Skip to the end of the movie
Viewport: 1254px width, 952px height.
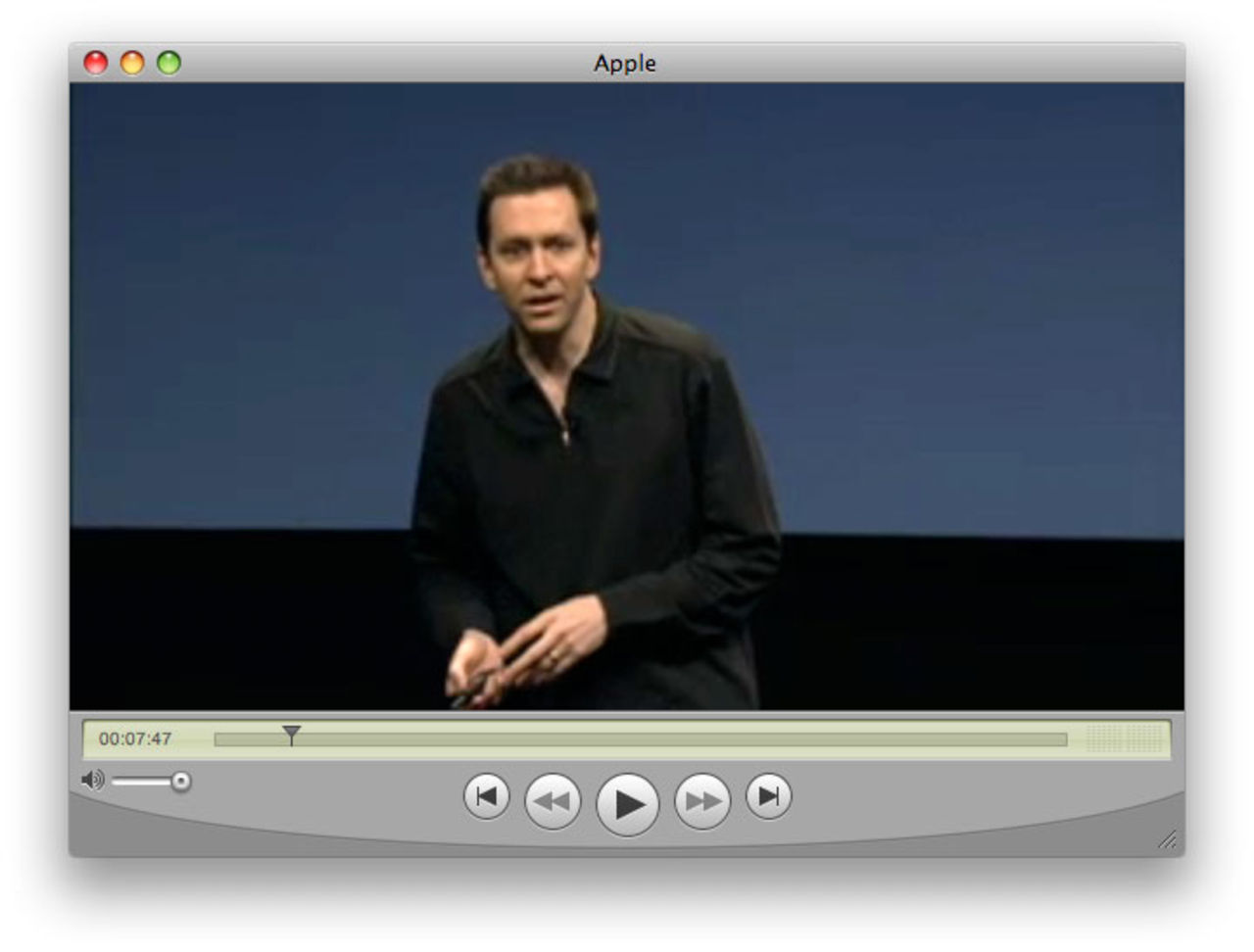(769, 796)
